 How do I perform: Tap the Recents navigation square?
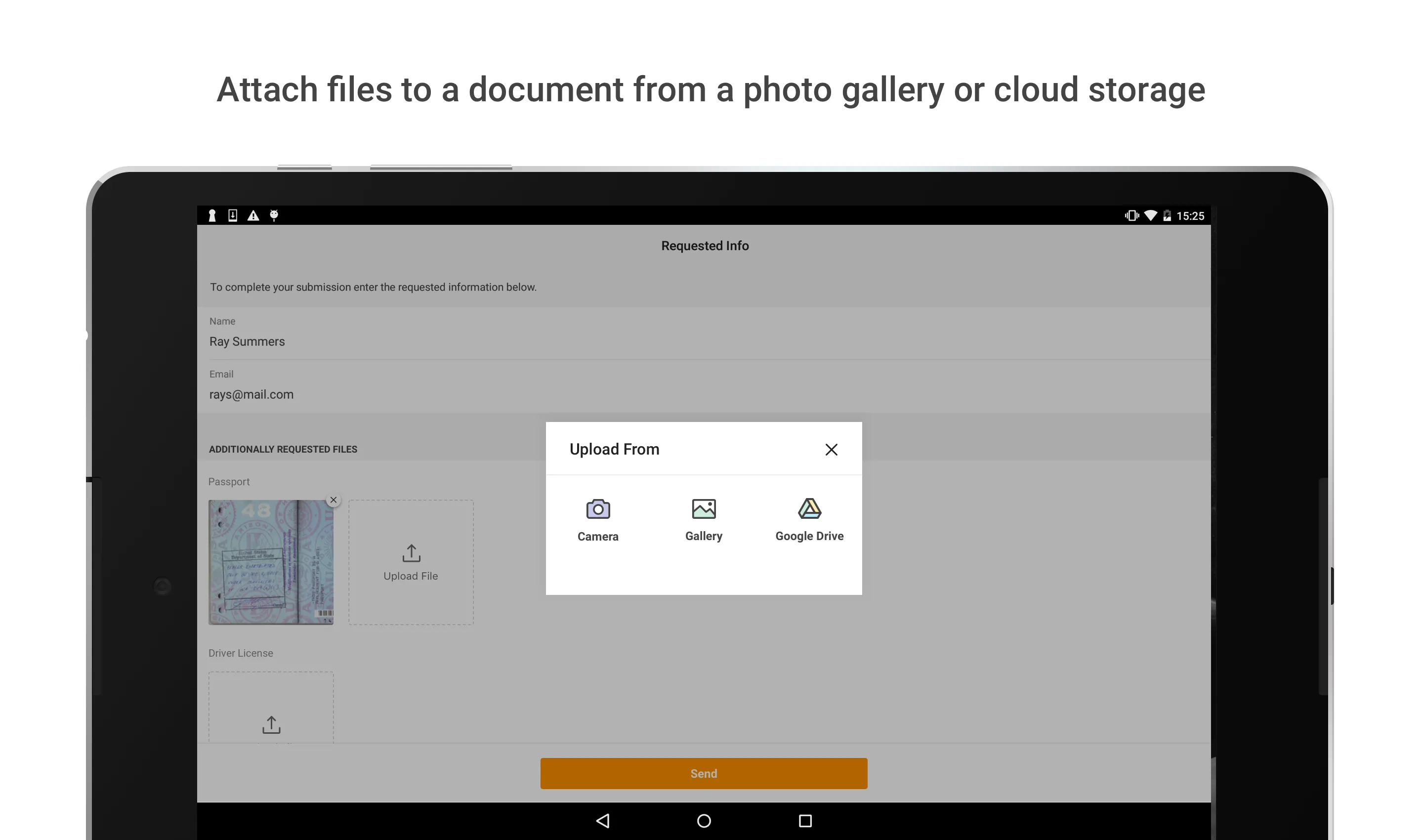pos(805,820)
